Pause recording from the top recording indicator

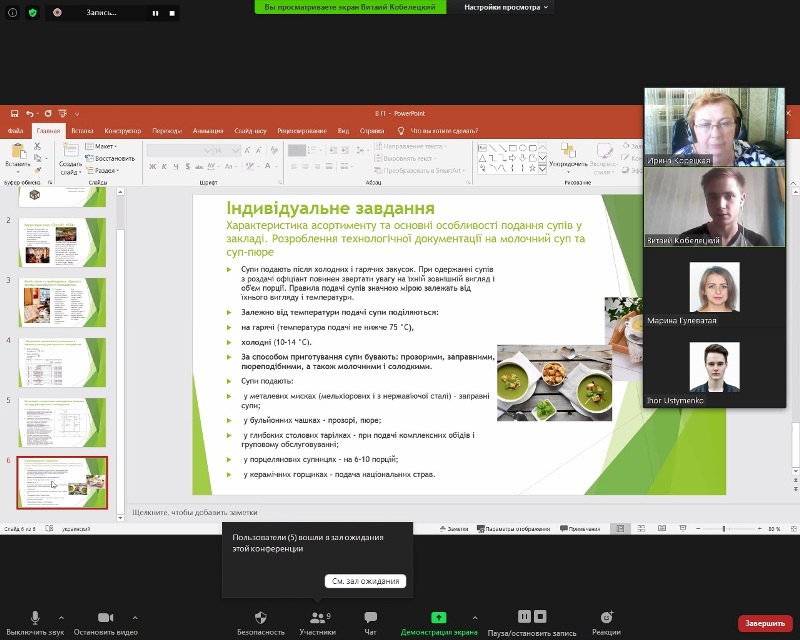point(156,13)
